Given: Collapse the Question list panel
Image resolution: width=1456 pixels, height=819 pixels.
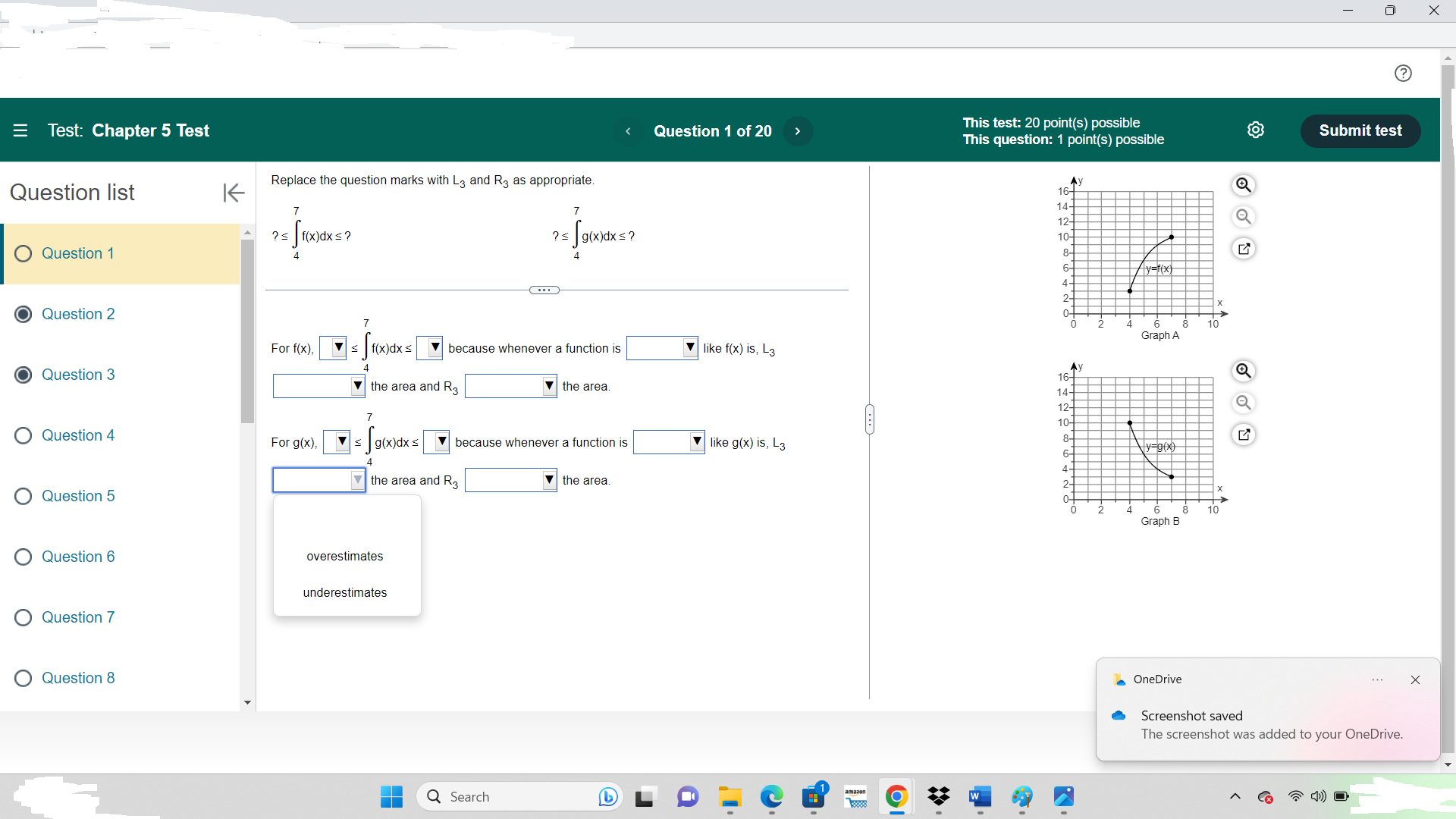Looking at the screenshot, I should click(234, 193).
